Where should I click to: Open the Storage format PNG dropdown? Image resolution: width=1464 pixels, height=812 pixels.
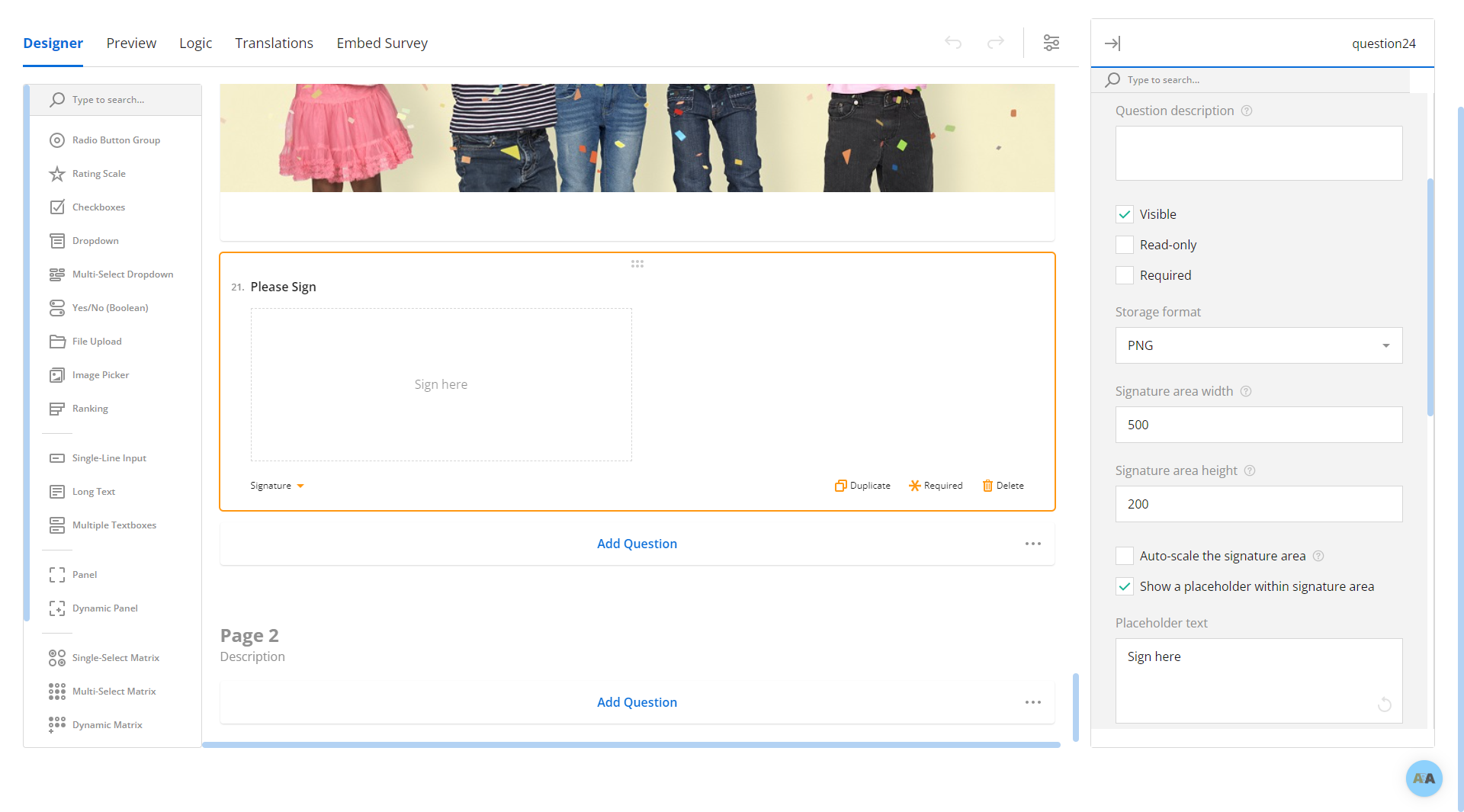tap(1258, 345)
